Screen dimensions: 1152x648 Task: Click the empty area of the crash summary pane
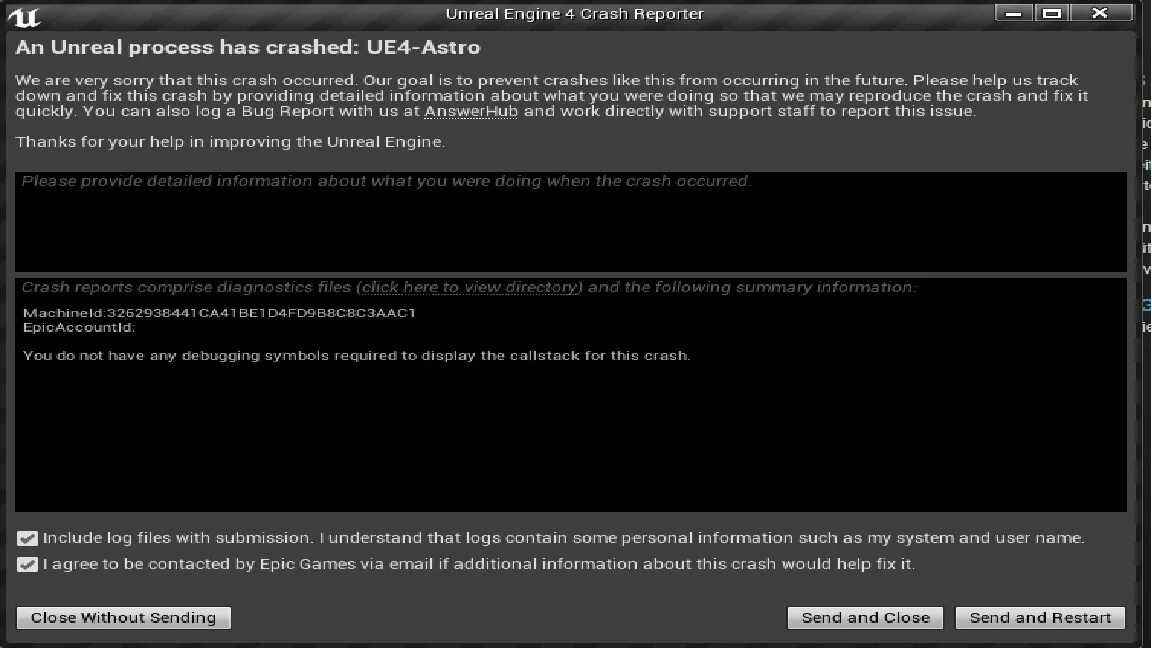tap(570, 440)
